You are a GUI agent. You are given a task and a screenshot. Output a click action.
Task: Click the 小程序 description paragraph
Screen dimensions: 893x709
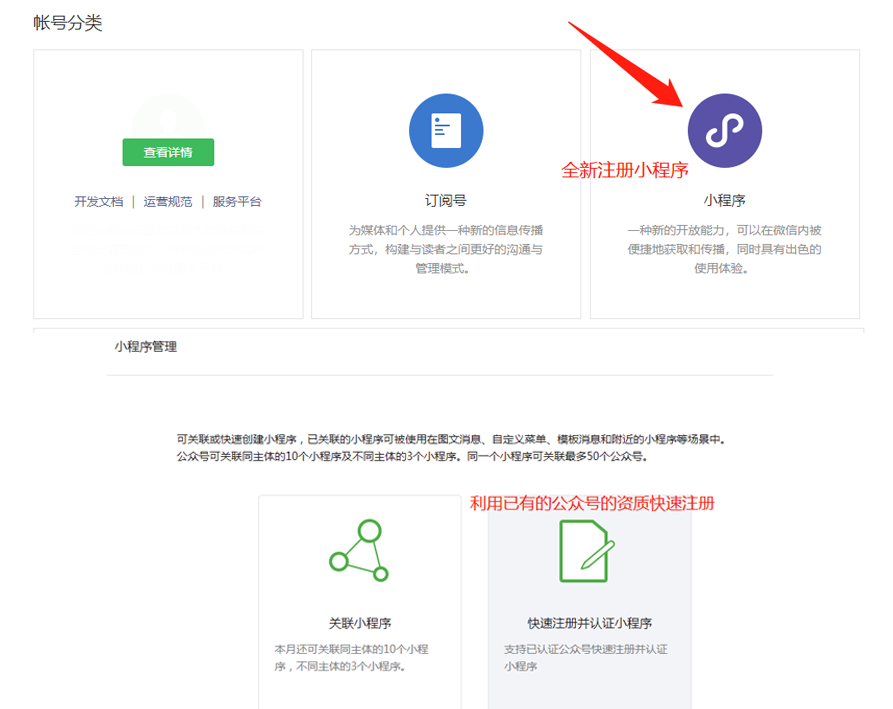724,249
